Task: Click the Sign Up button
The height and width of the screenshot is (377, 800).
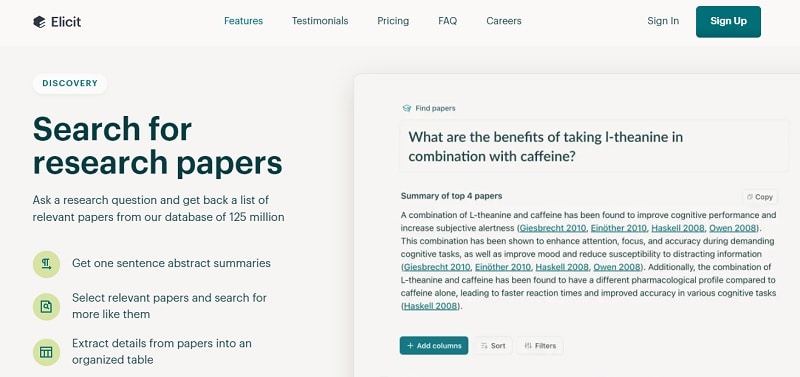Action: click(x=728, y=21)
